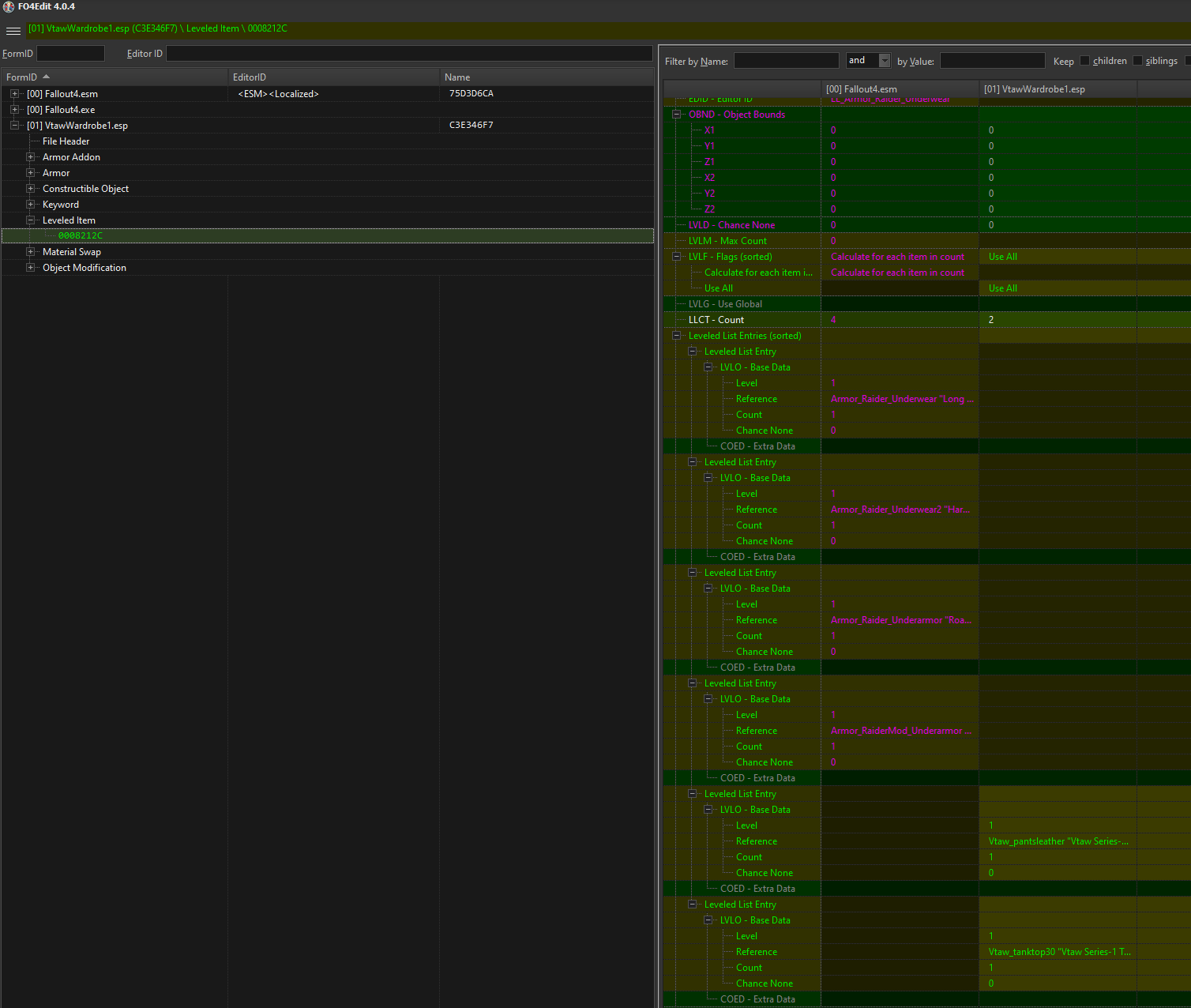Image resolution: width=1191 pixels, height=1008 pixels.
Task: Enable the siblings checkbox
Action: click(1137, 61)
